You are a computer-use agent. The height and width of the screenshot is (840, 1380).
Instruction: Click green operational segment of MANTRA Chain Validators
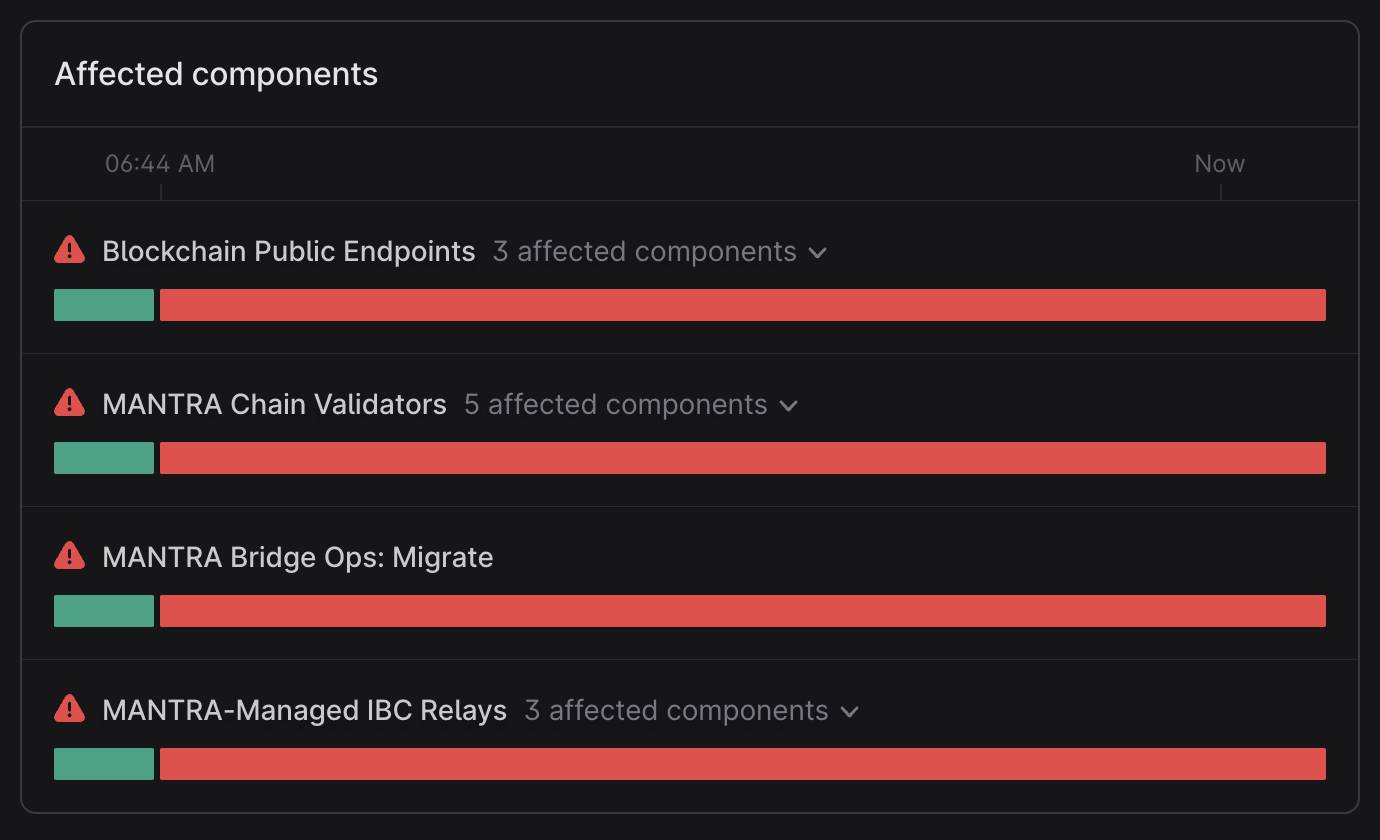[104, 458]
